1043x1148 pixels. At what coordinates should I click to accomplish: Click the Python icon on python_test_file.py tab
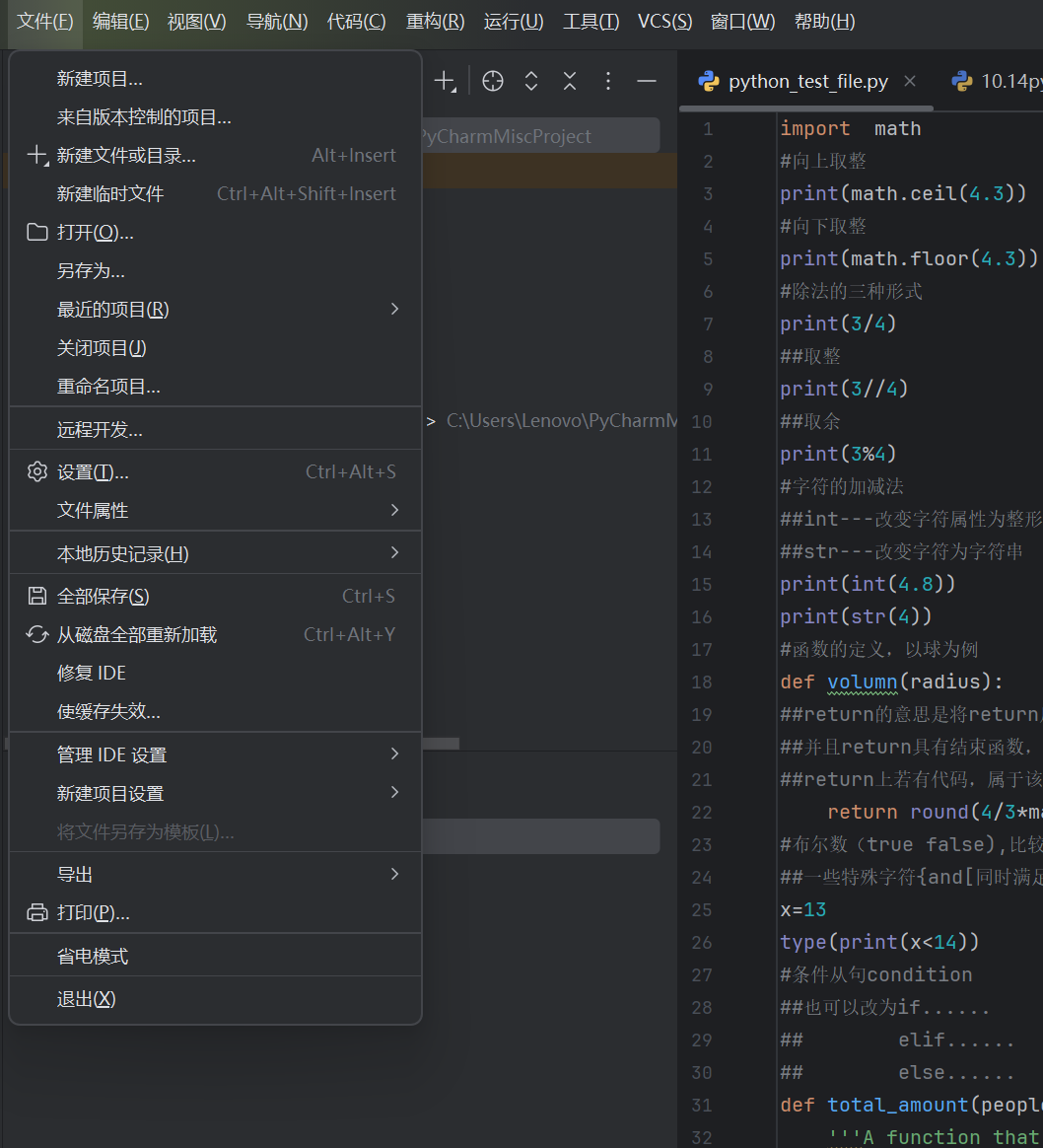tap(709, 81)
